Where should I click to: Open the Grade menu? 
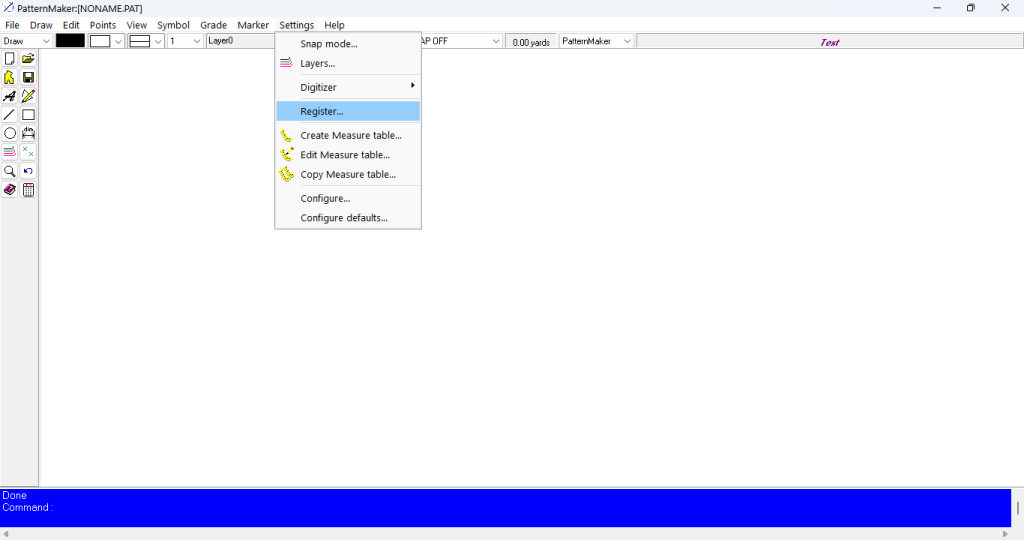(x=214, y=25)
